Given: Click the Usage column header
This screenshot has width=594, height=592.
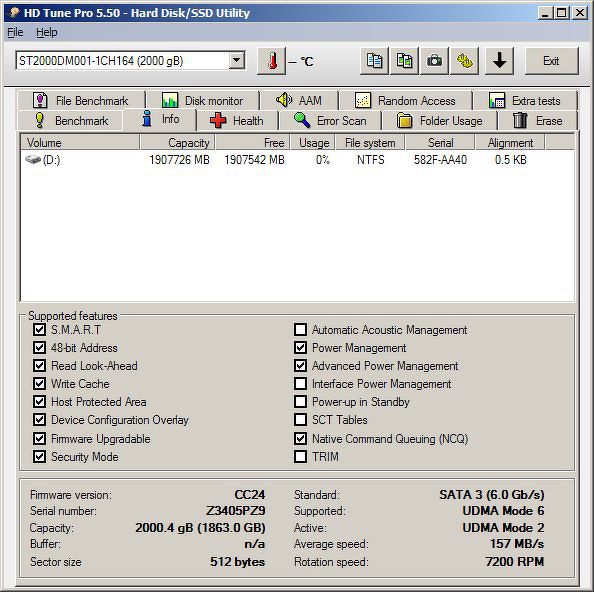Looking at the screenshot, I should point(313,142).
